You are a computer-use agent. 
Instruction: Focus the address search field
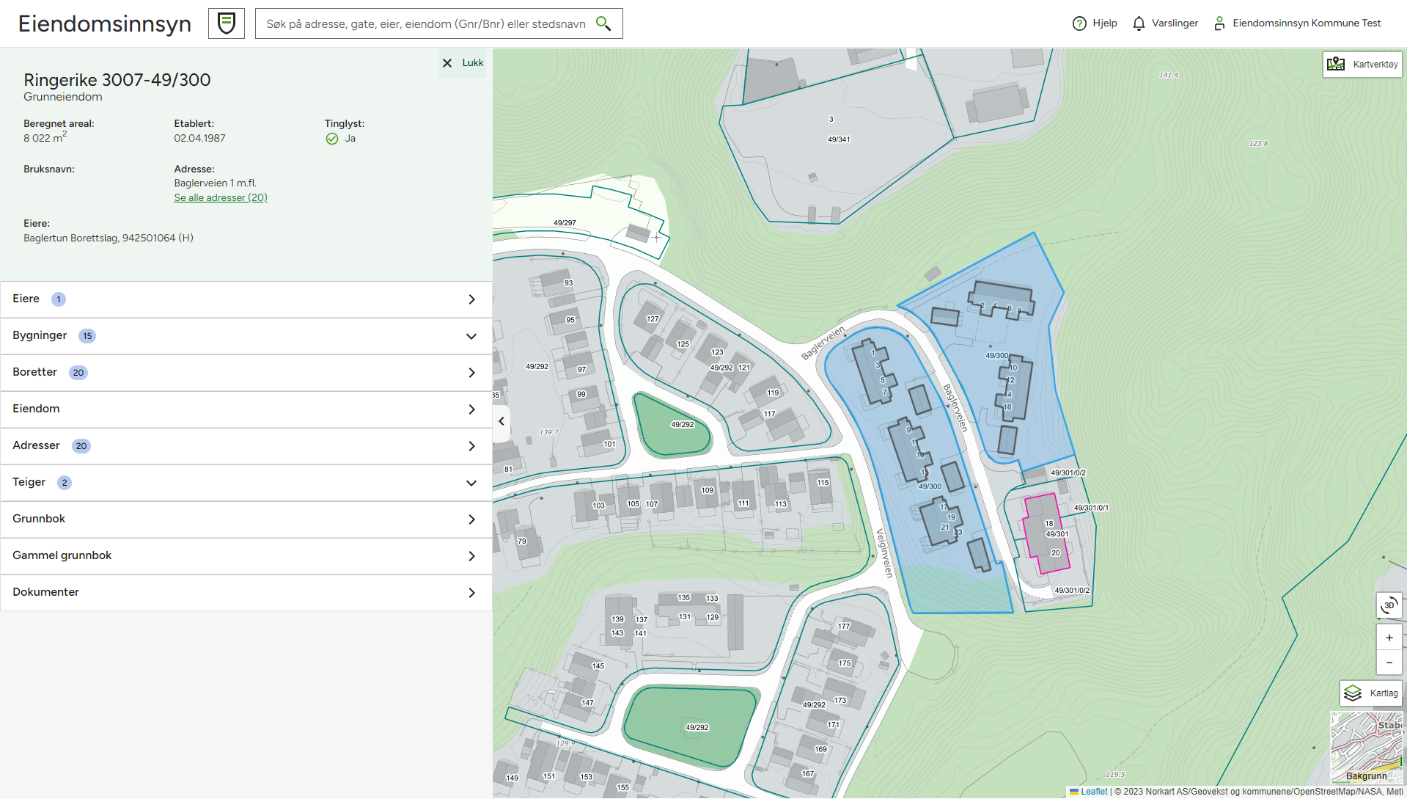pos(425,23)
